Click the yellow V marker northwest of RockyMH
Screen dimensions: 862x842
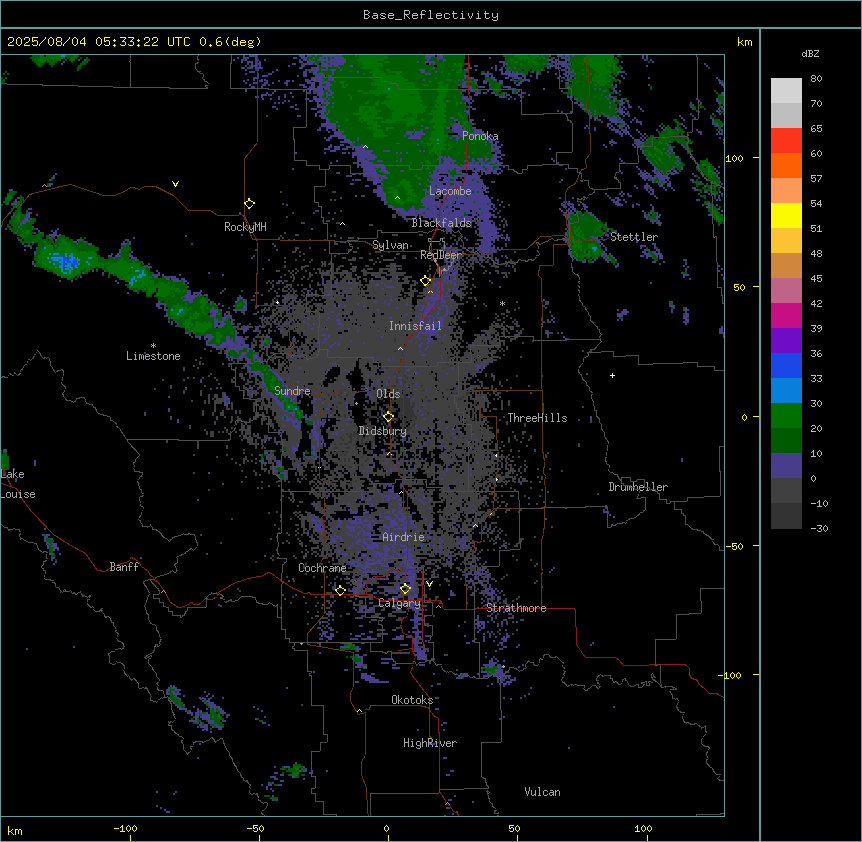[x=175, y=184]
